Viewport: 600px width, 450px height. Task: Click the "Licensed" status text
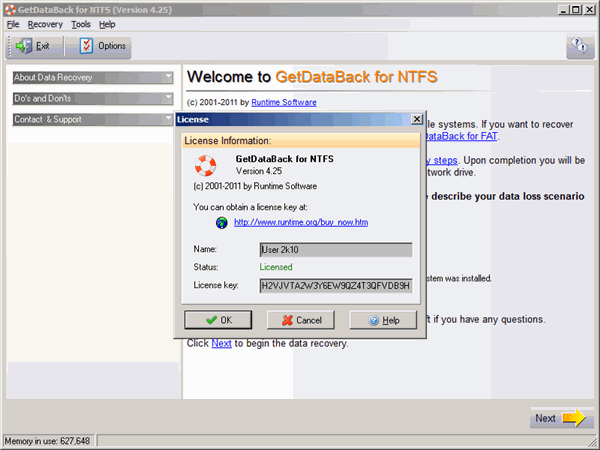(276, 267)
